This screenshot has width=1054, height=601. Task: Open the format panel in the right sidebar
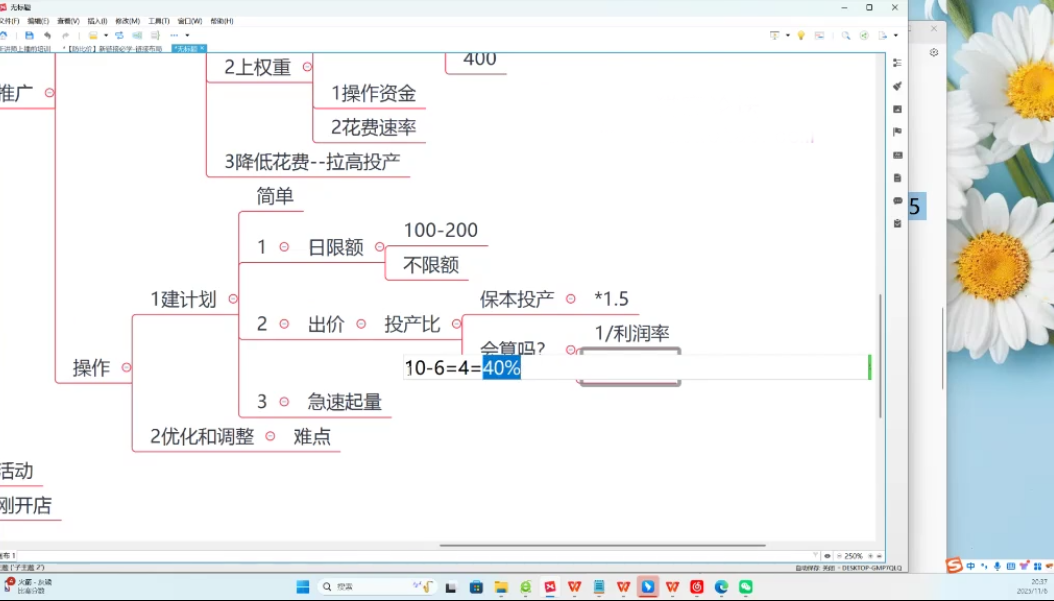pyautogui.click(x=897, y=62)
